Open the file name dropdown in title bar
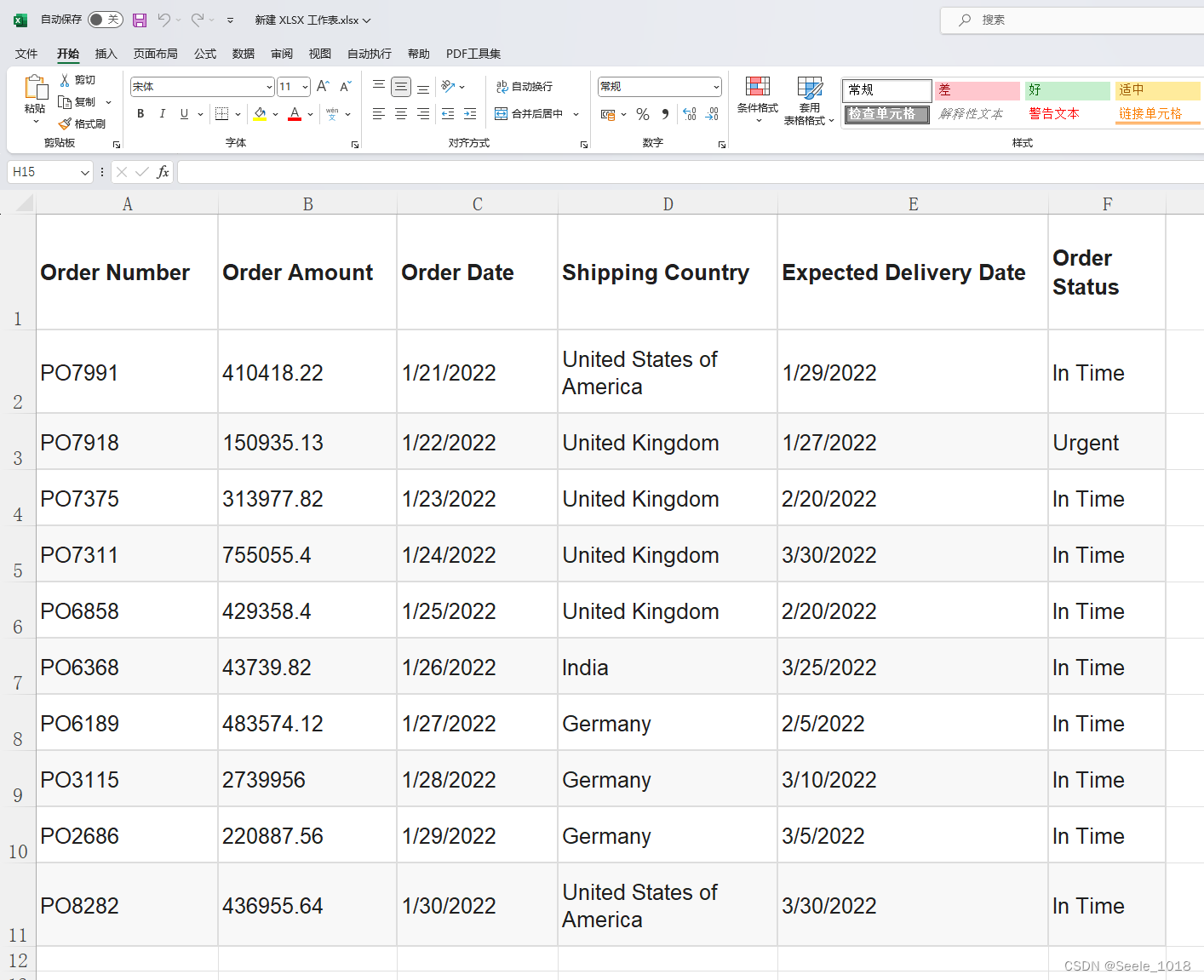 pyautogui.click(x=367, y=20)
